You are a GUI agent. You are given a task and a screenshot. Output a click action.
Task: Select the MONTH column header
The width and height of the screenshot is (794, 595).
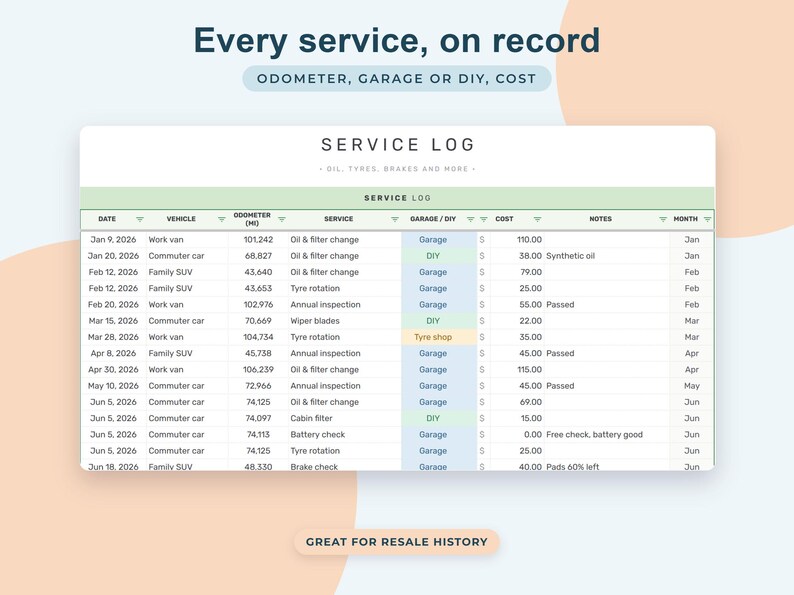pyautogui.click(x=685, y=219)
